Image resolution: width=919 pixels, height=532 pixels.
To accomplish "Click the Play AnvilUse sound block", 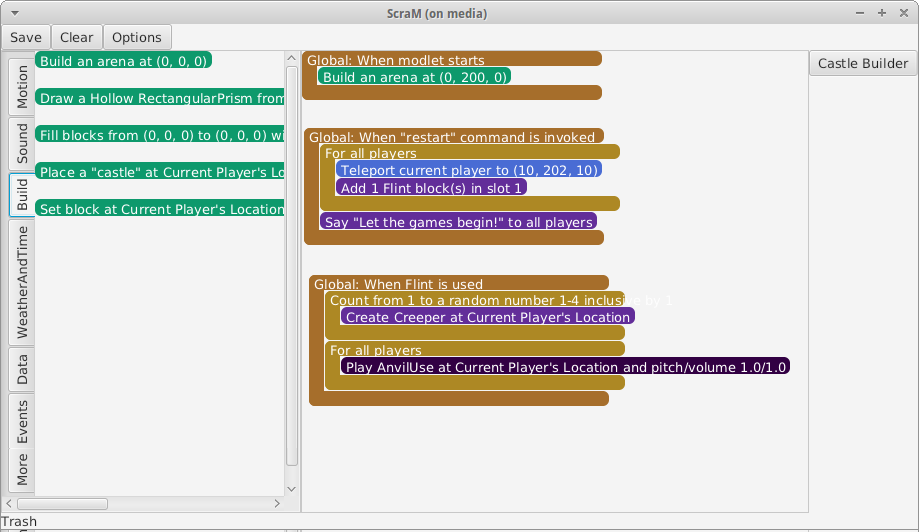I will pos(565,367).
